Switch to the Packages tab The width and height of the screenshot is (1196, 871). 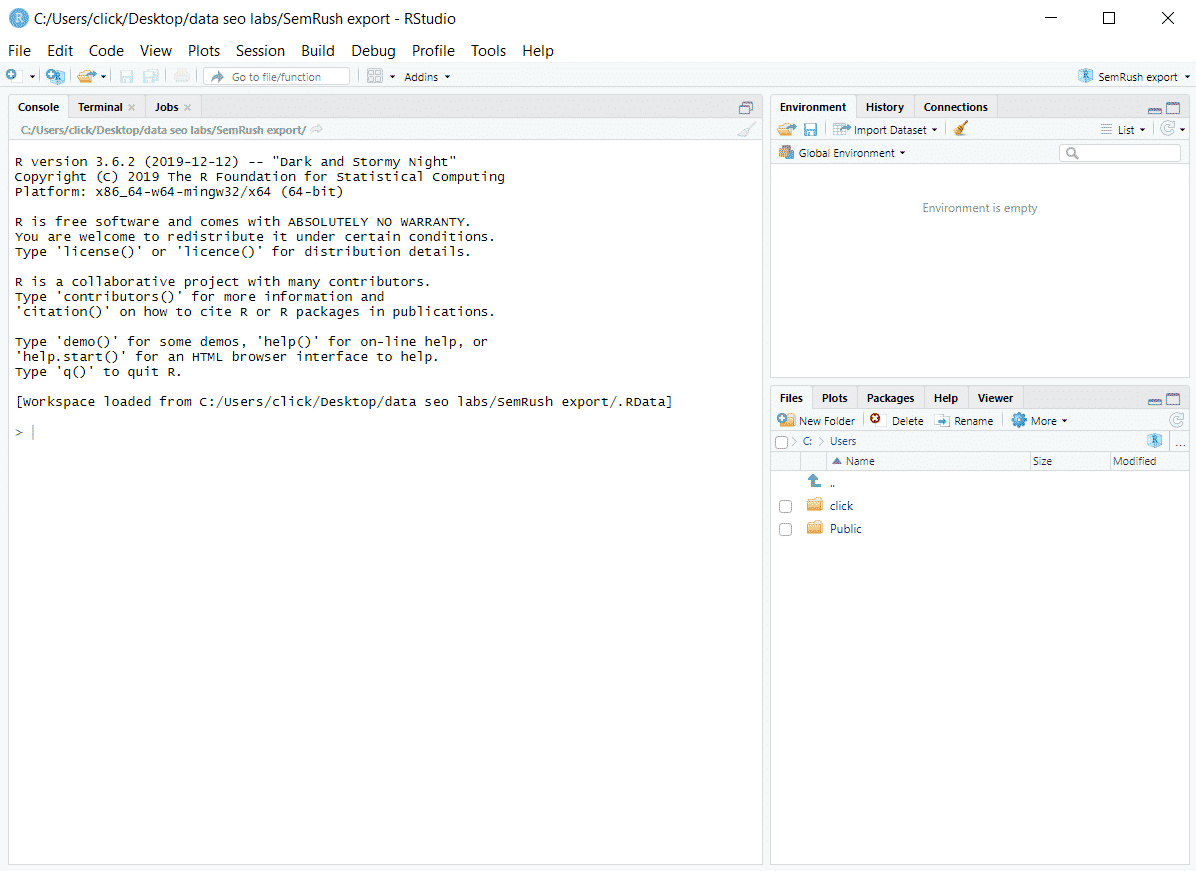click(x=890, y=397)
